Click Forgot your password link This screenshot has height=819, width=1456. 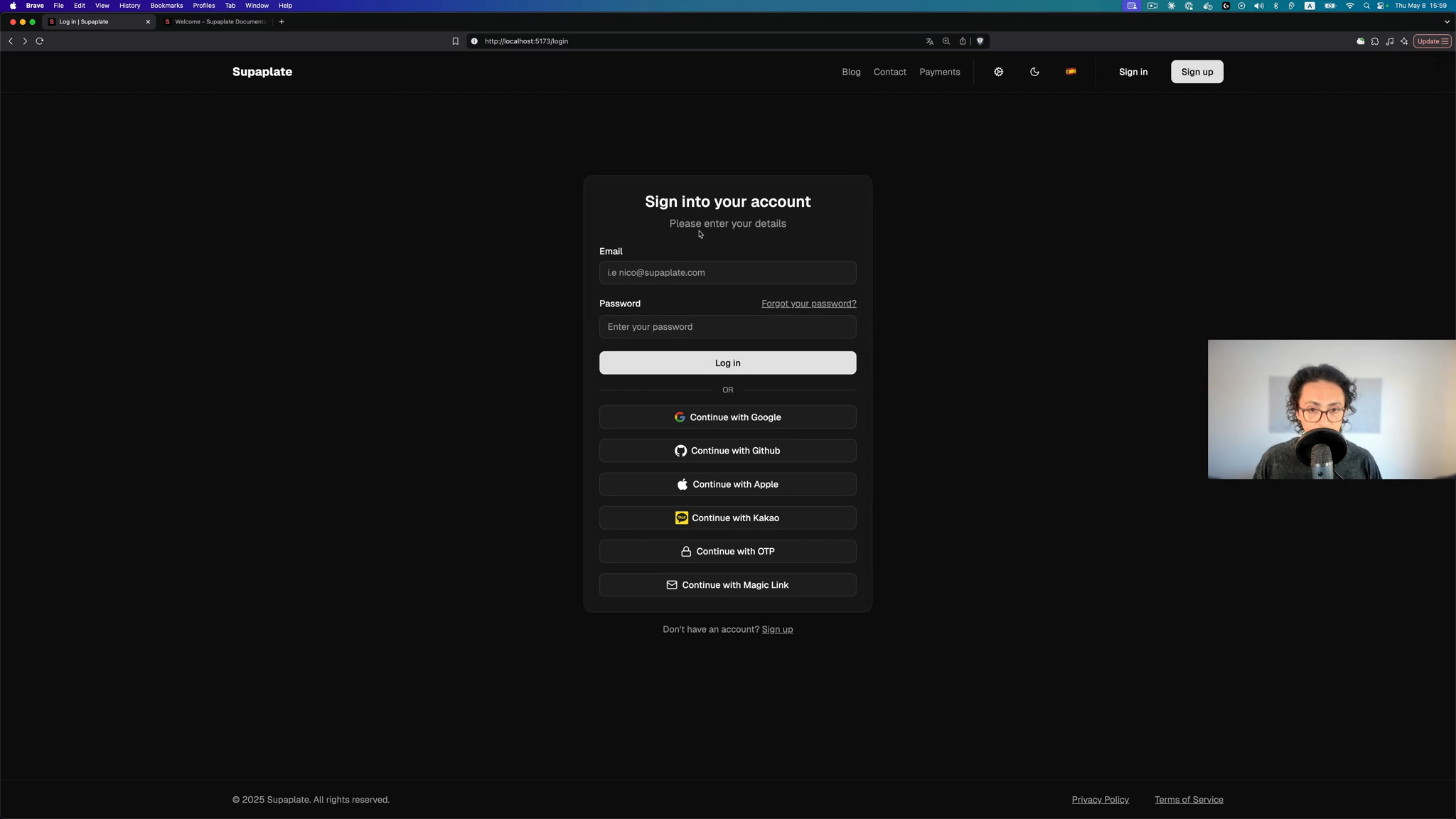[x=808, y=304]
